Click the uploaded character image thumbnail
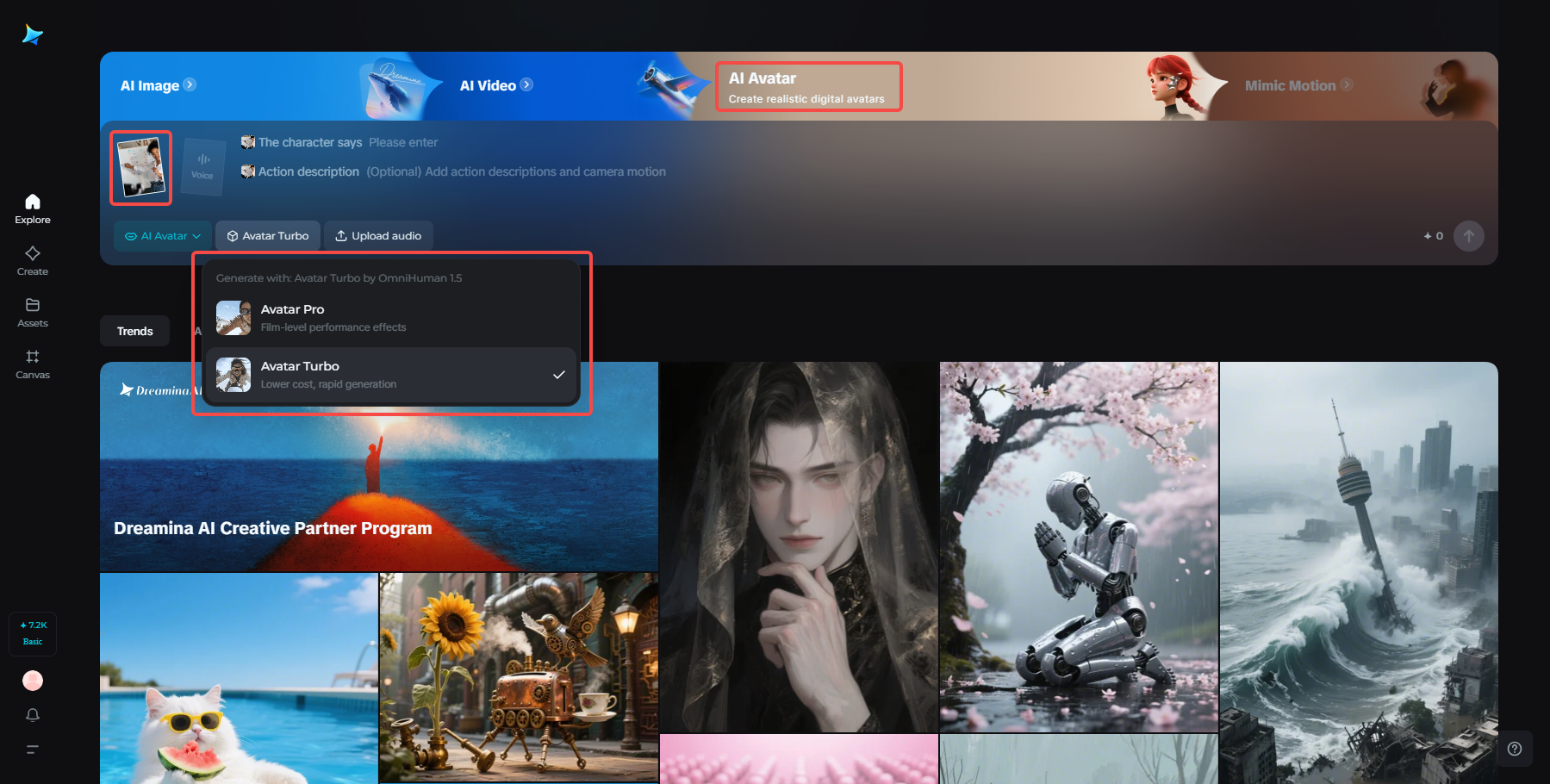The width and height of the screenshot is (1550, 784). click(x=140, y=167)
